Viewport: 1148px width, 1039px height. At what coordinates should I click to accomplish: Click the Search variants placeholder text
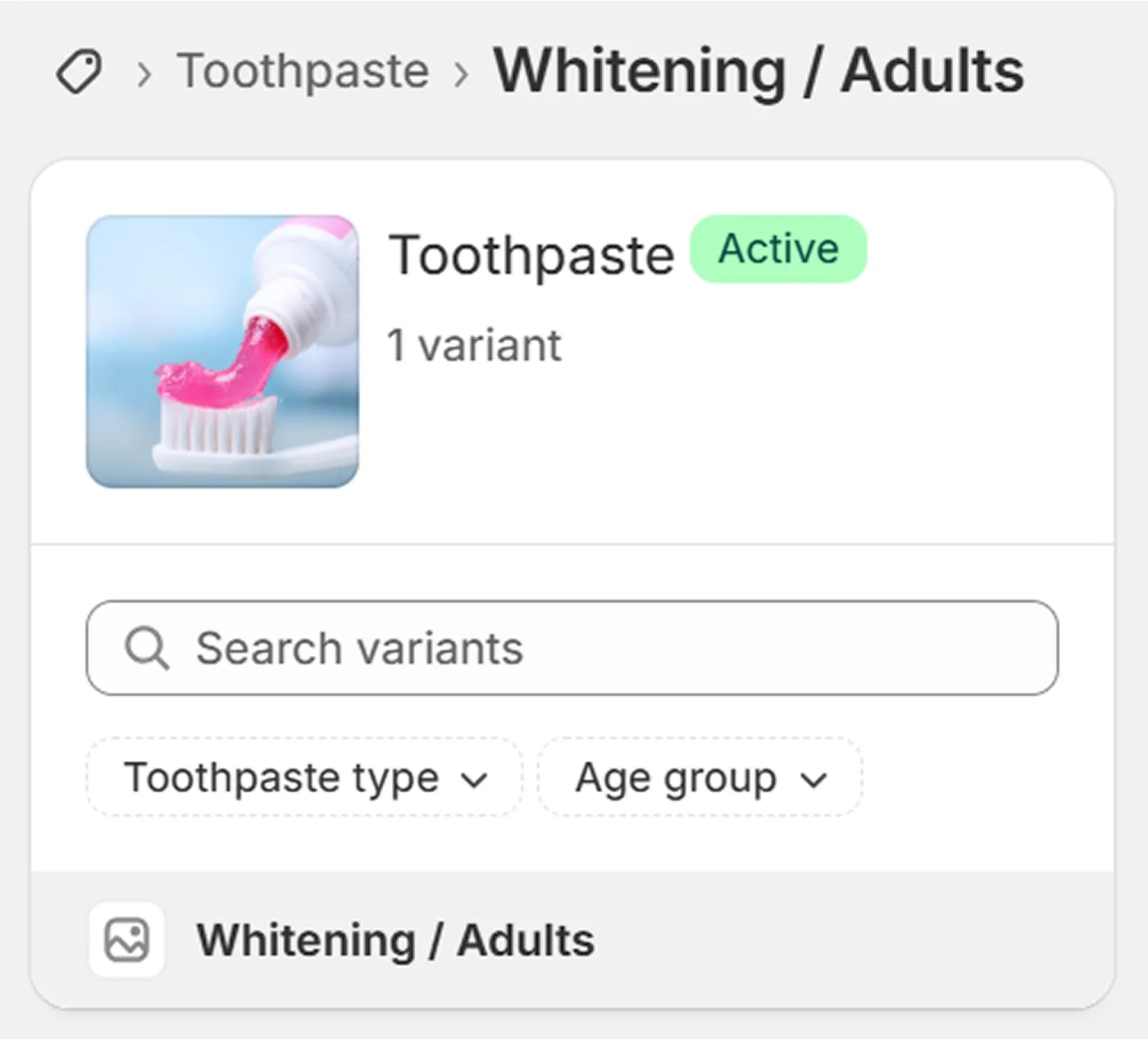pos(359,649)
